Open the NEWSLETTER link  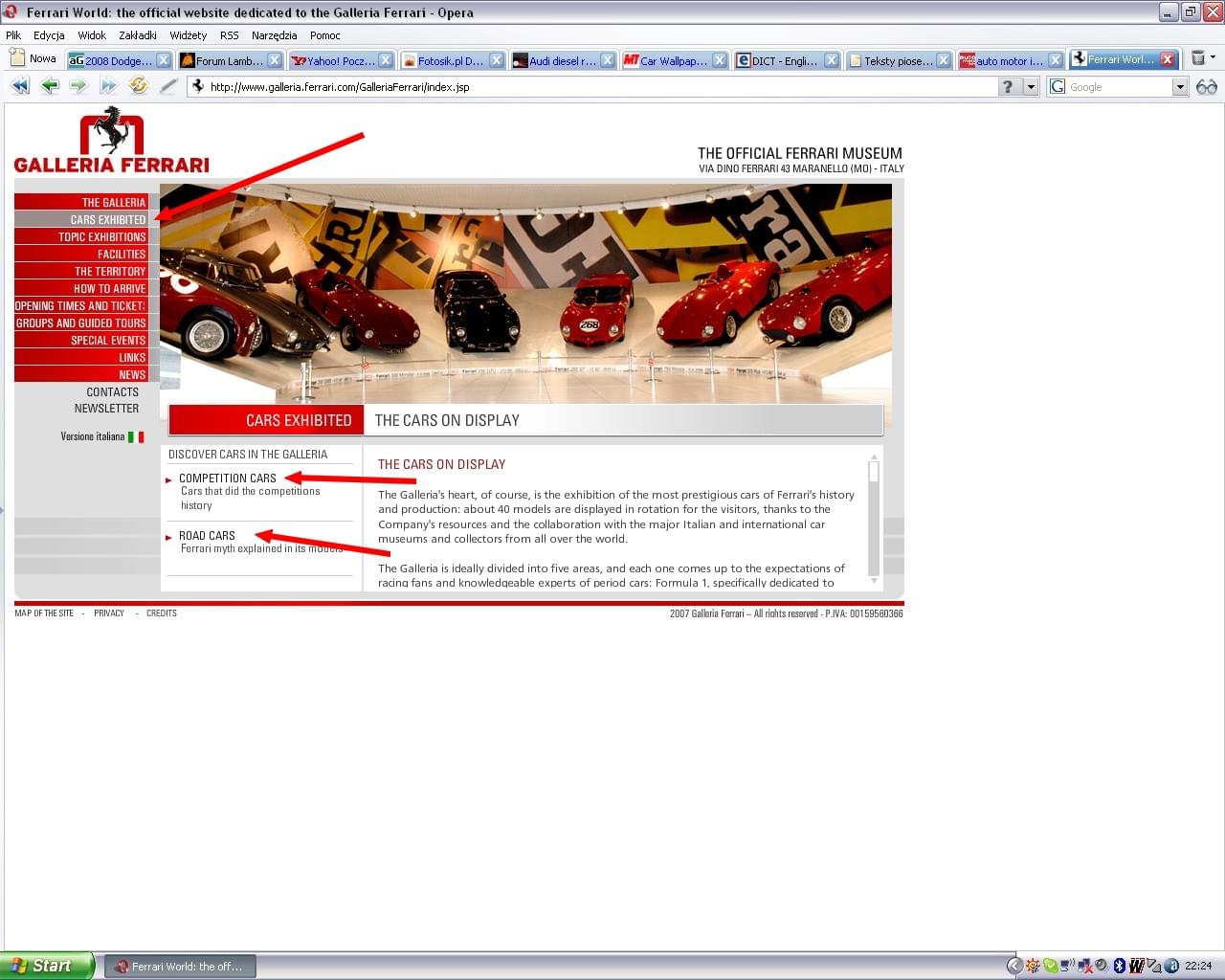106,408
